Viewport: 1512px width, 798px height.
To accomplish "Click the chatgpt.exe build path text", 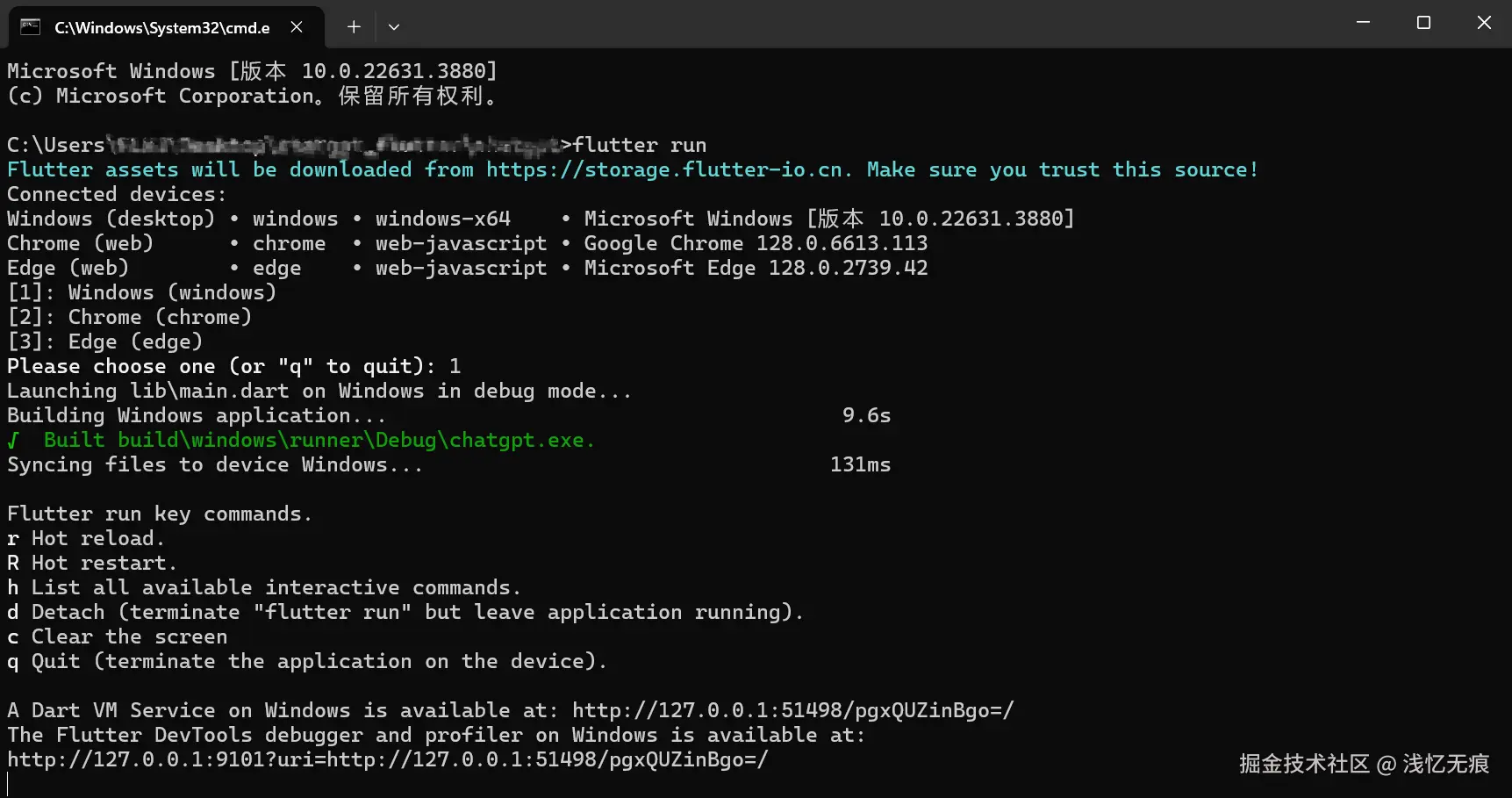I will [356, 440].
